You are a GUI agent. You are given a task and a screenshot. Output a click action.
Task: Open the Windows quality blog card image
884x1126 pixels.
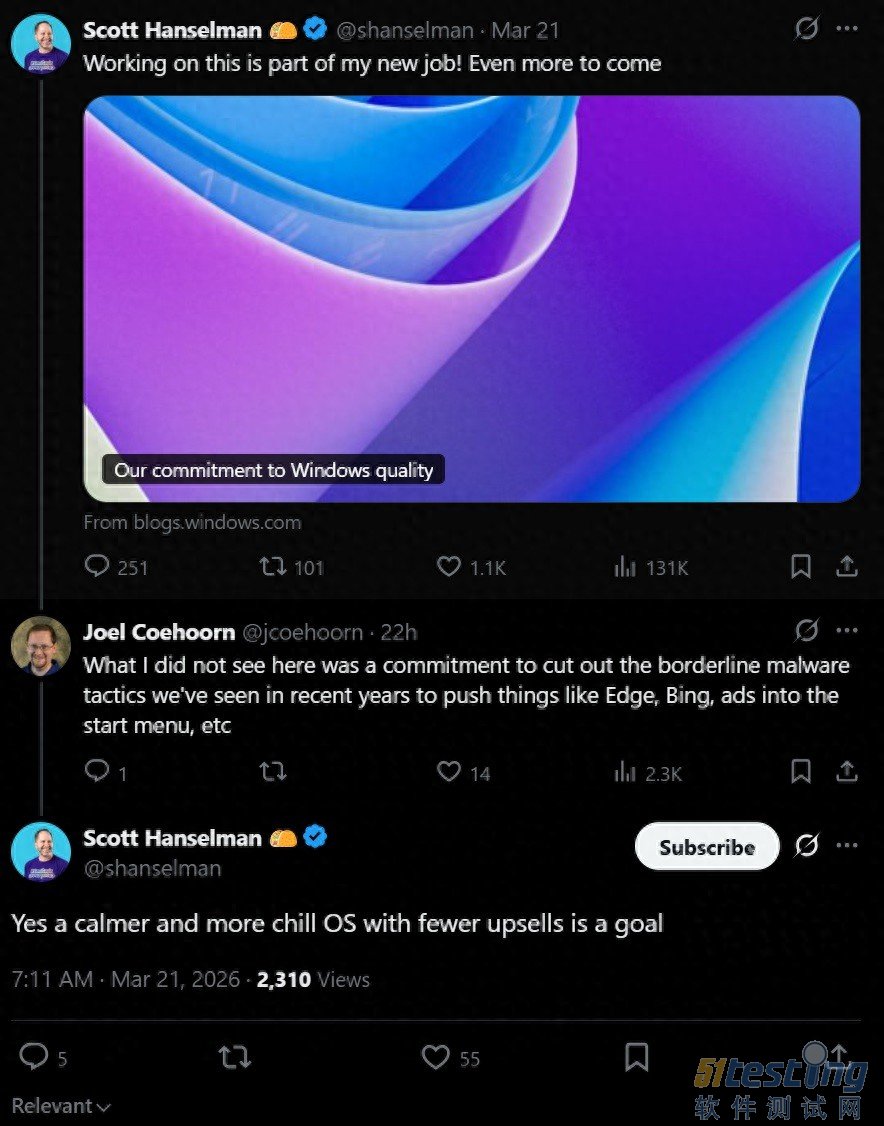471,298
